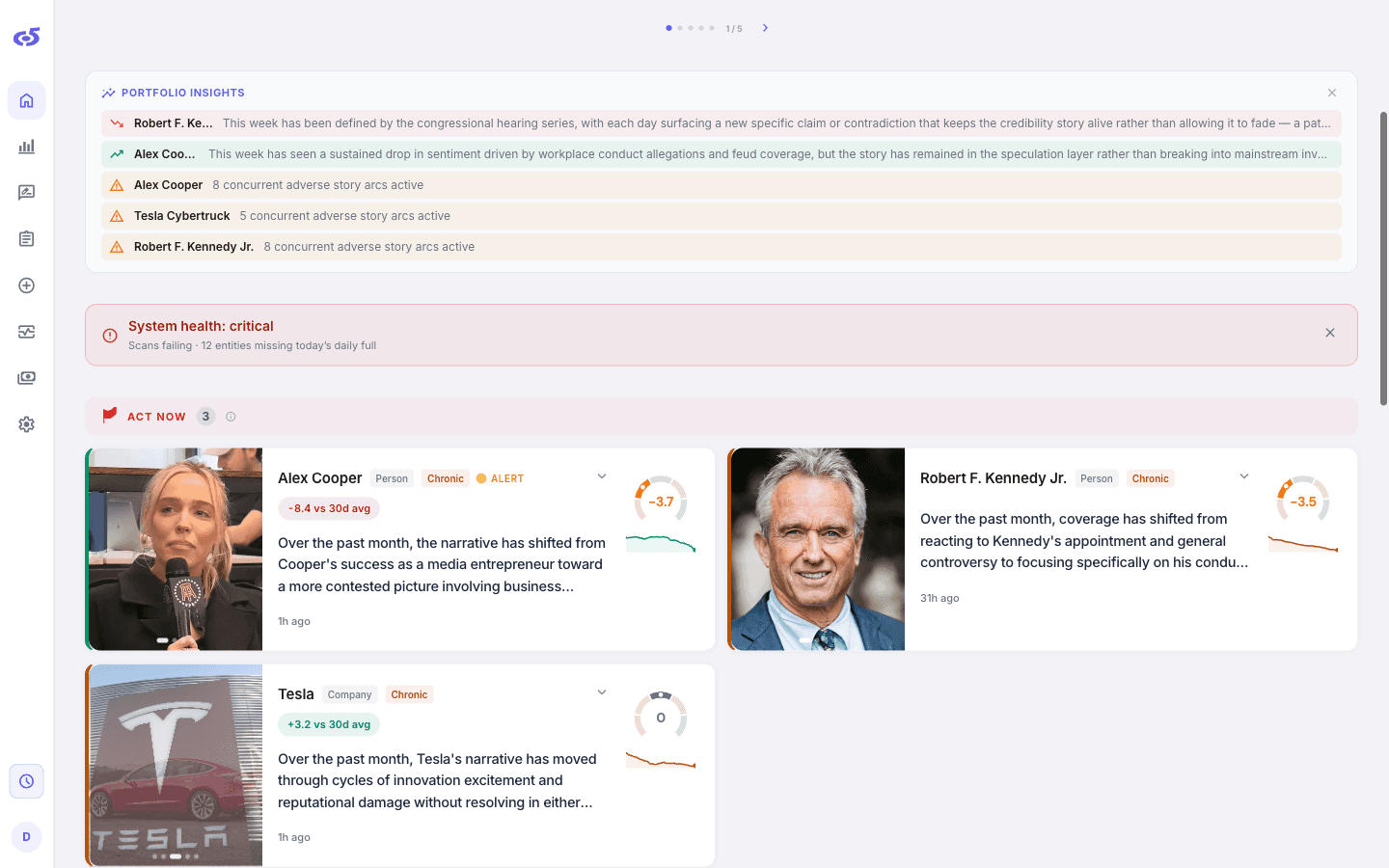Open Alex Cooper 8 concurrent arcs insight

pos(722,185)
